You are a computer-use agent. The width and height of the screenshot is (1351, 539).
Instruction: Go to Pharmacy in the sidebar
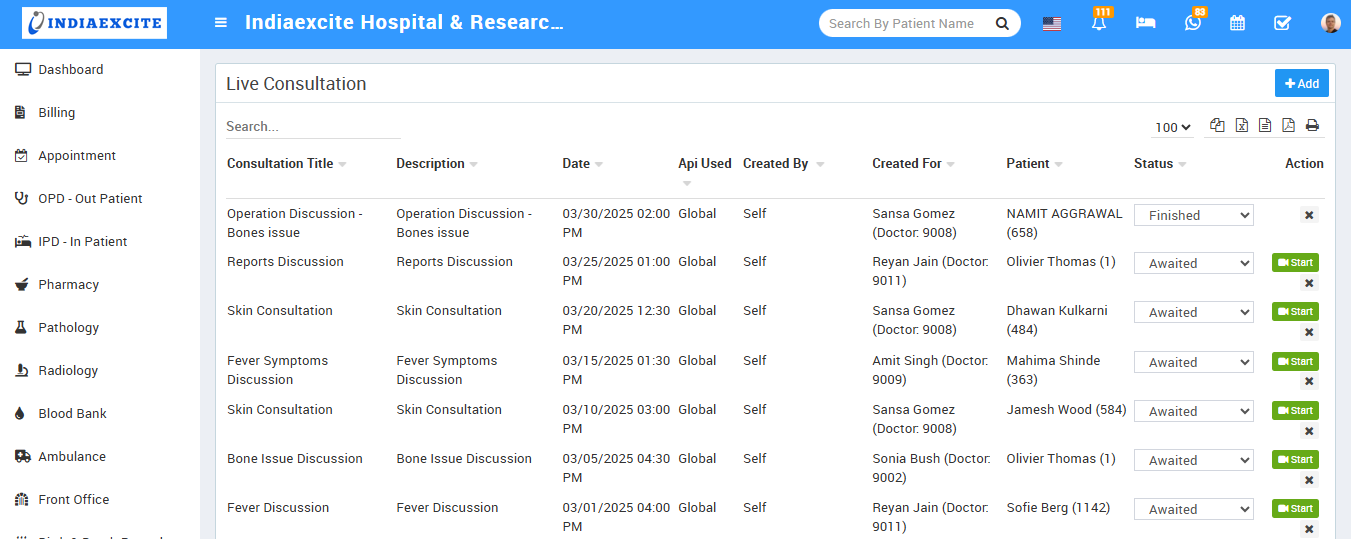68,285
